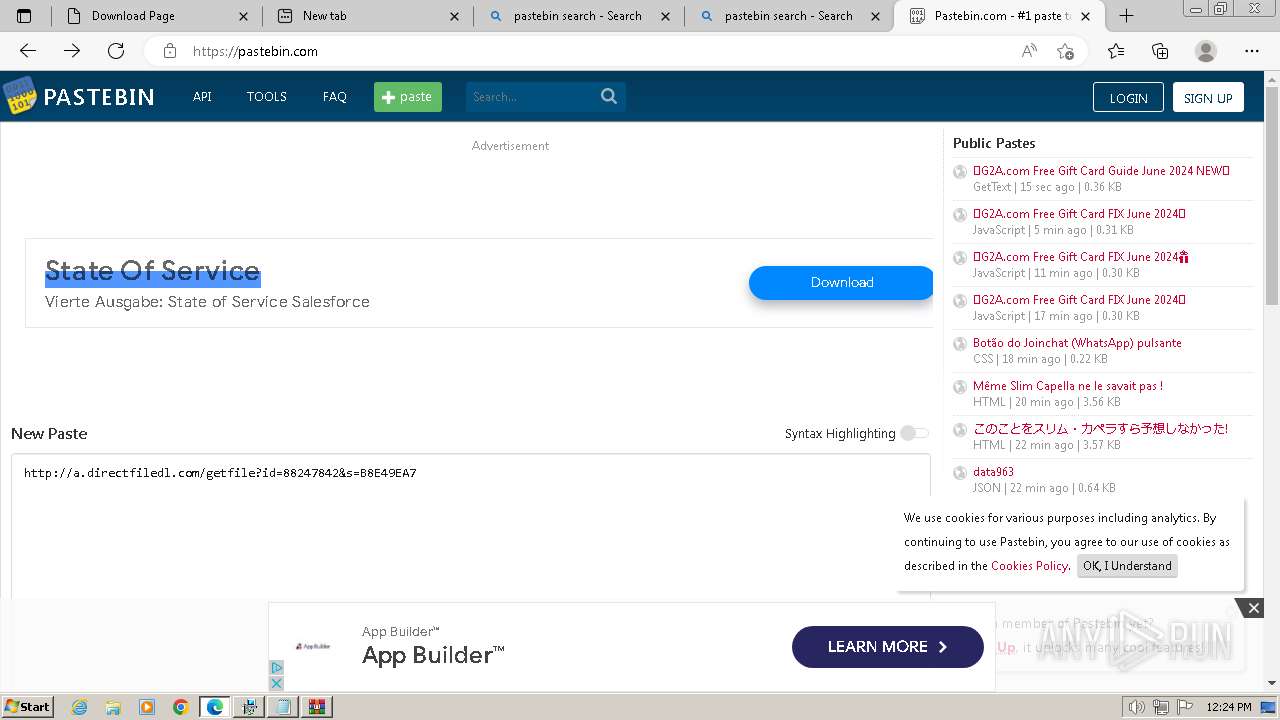Click the Pastebin logo icon
Viewport: 1280px width, 720px height.
(x=20, y=96)
